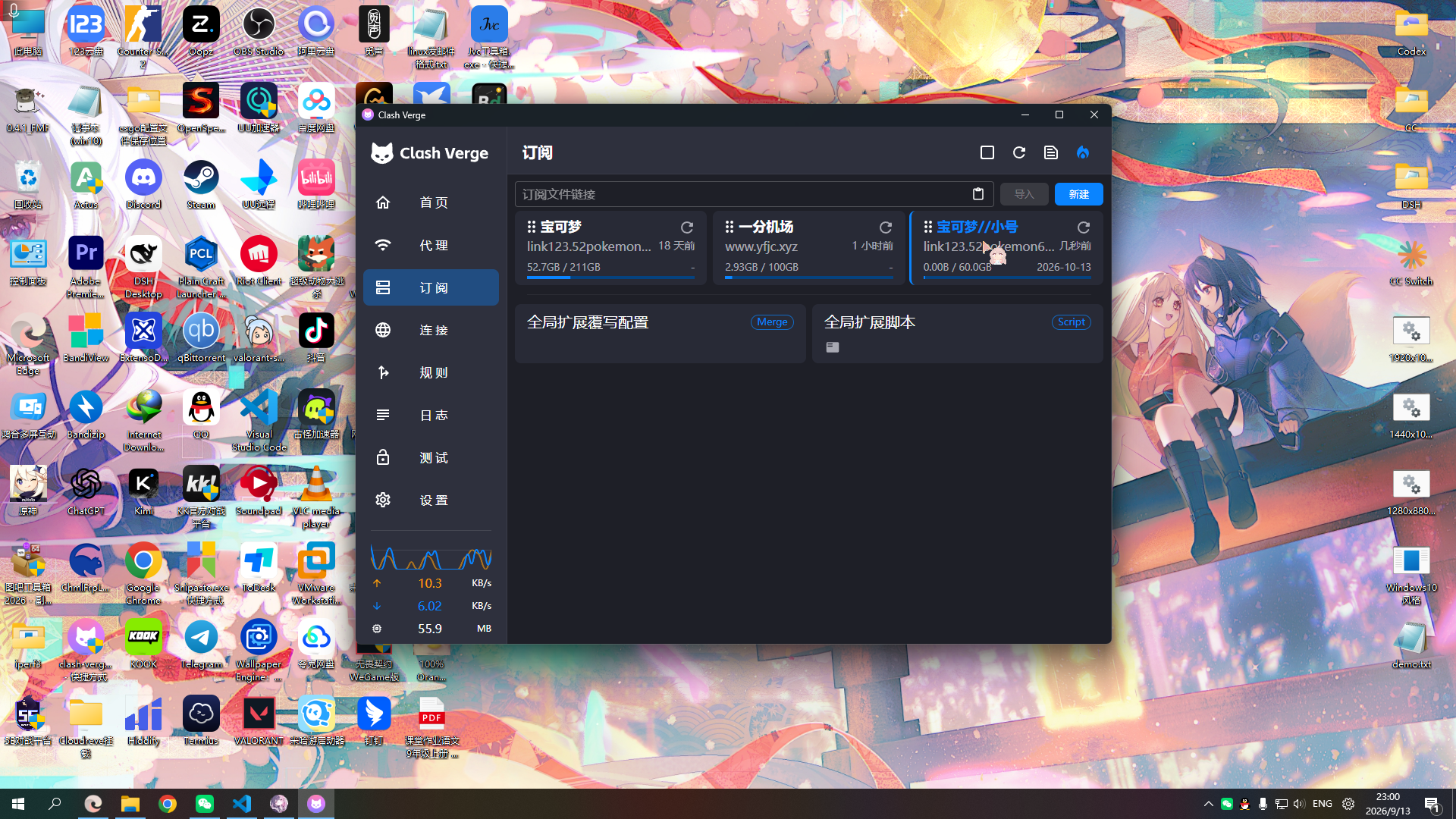Open the runtime config document icon
Viewport: 1456px width, 819px height.
pyautogui.click(x=1051, y=153)
